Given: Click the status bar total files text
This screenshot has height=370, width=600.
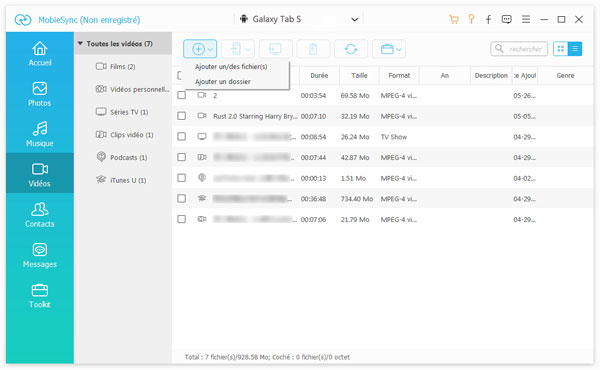Looking at the screenshot, I should tap(267, 357).
